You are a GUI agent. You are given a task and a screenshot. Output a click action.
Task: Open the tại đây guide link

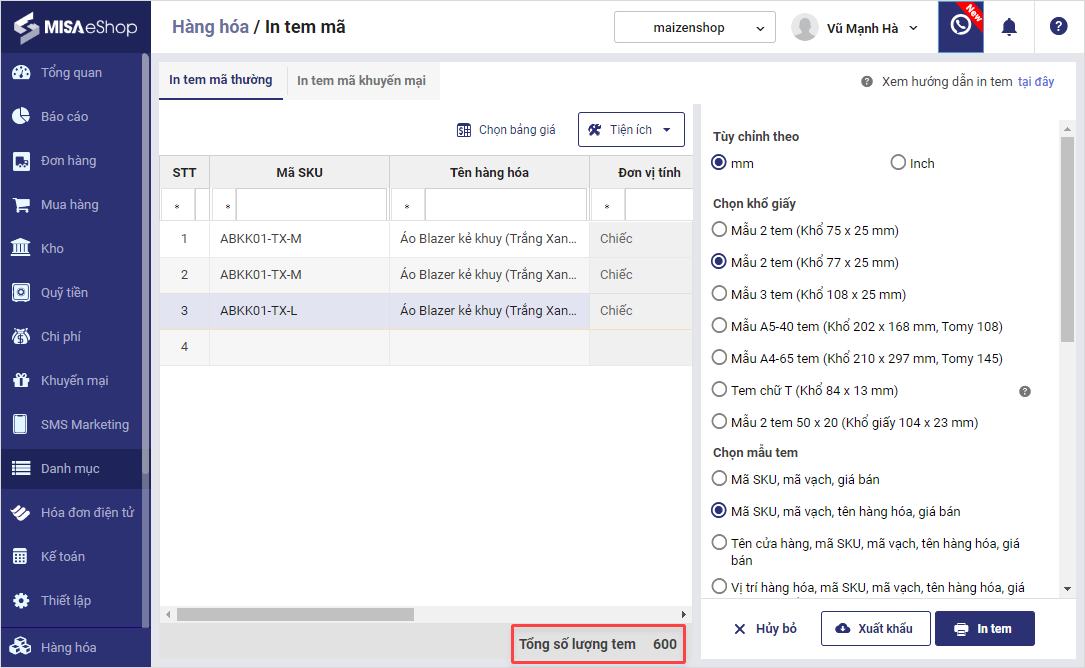(1036, 82)
